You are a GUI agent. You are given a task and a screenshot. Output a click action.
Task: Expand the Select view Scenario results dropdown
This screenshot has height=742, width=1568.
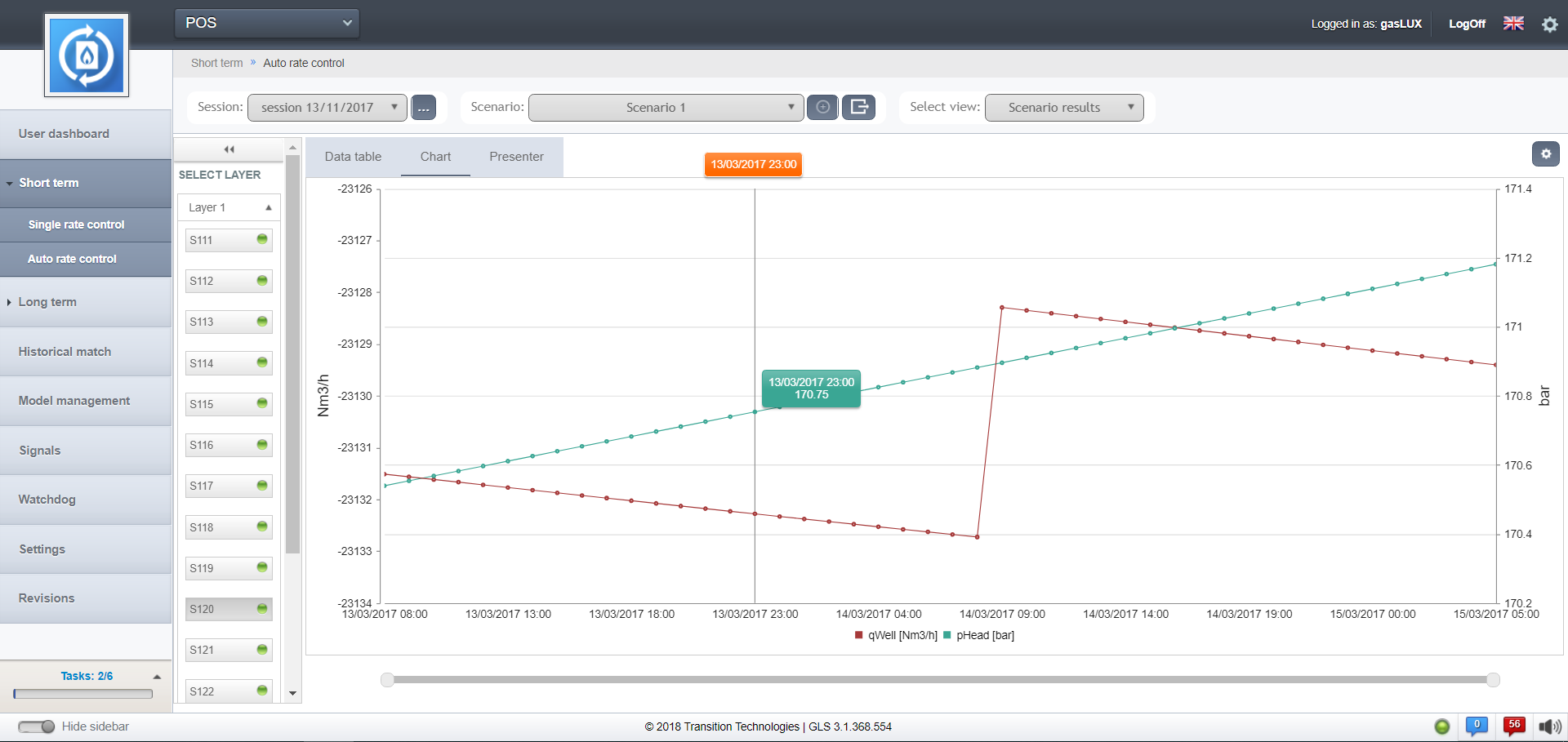pos(1063,108)
